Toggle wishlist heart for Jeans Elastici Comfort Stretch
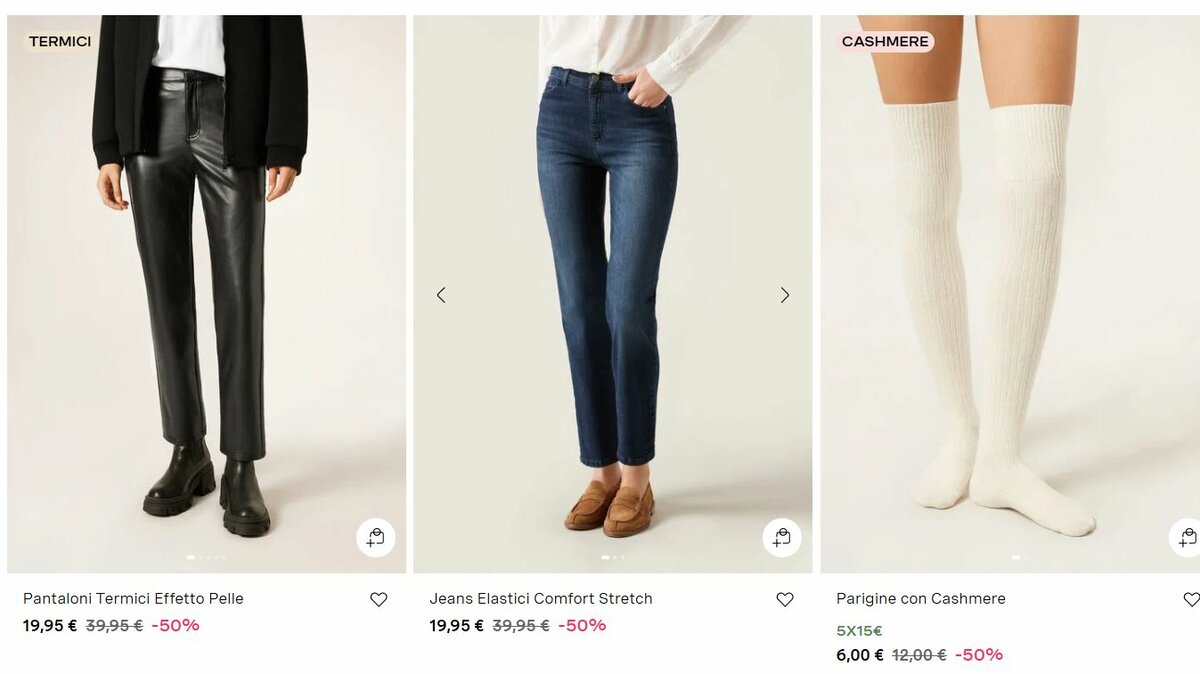1200x674 pixels. point(785,599)
